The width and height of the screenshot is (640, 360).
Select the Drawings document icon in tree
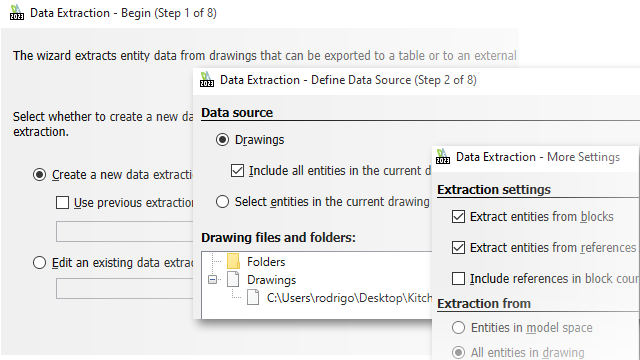click(x=233, y=280)
